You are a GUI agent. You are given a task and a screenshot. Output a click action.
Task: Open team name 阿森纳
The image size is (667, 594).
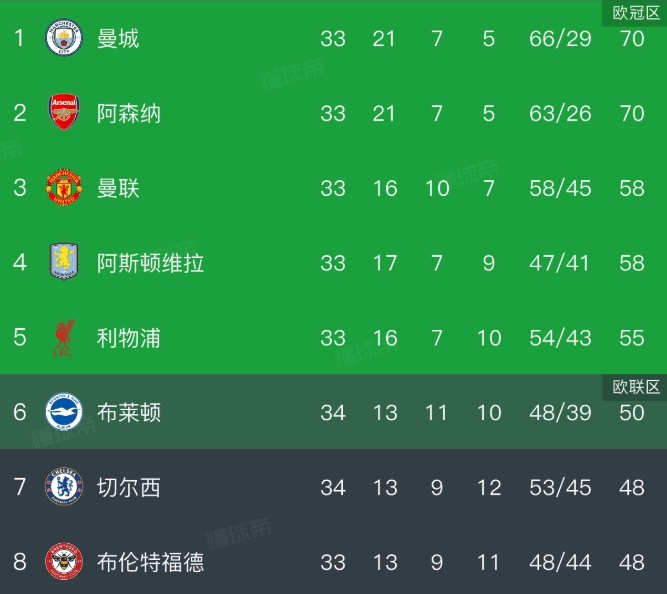click(129, 113)
